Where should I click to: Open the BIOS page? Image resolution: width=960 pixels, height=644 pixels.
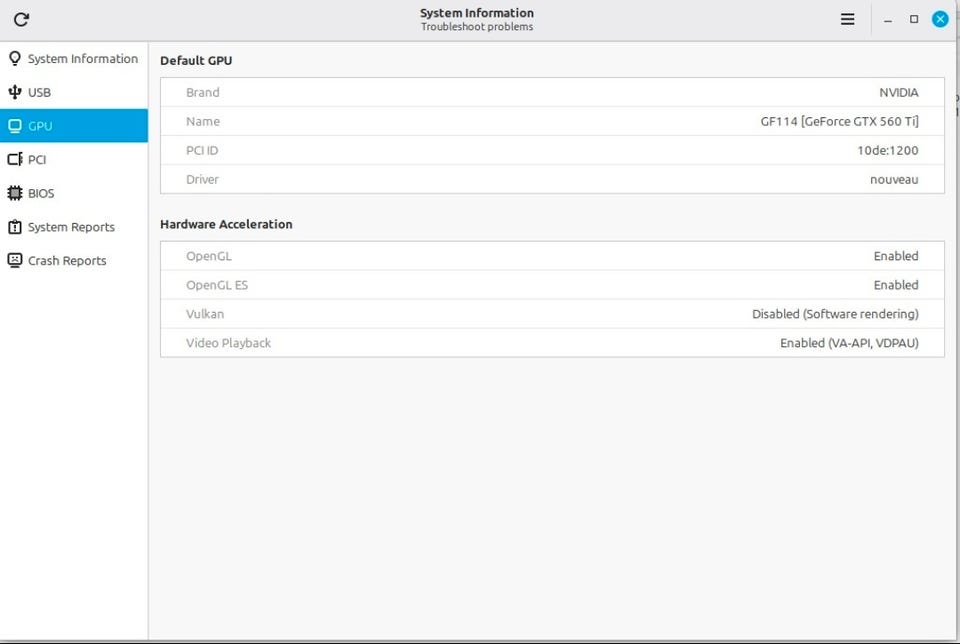pos(73,193)
